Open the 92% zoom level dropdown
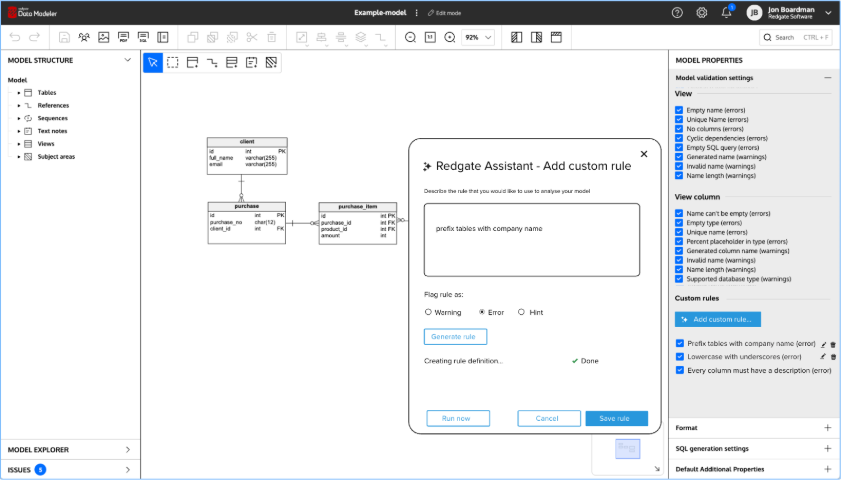Image resolution: width=841 pixels, height=480 pixels. pos(477,37)
